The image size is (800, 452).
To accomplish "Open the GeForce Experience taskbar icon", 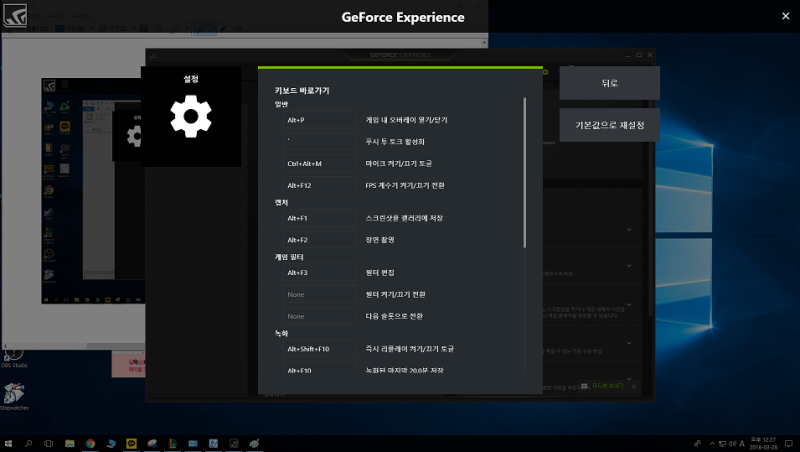I will coord(234,443).
